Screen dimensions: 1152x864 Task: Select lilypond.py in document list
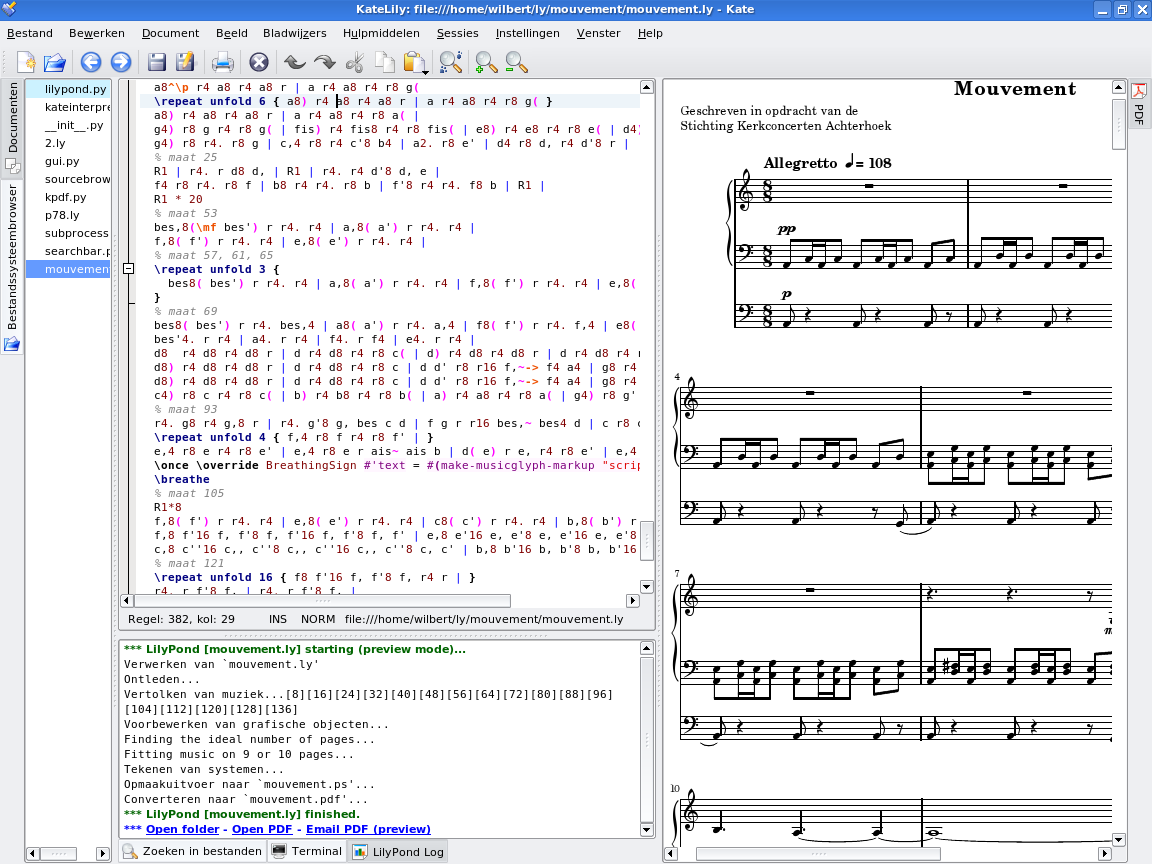(x=68, y=89)
